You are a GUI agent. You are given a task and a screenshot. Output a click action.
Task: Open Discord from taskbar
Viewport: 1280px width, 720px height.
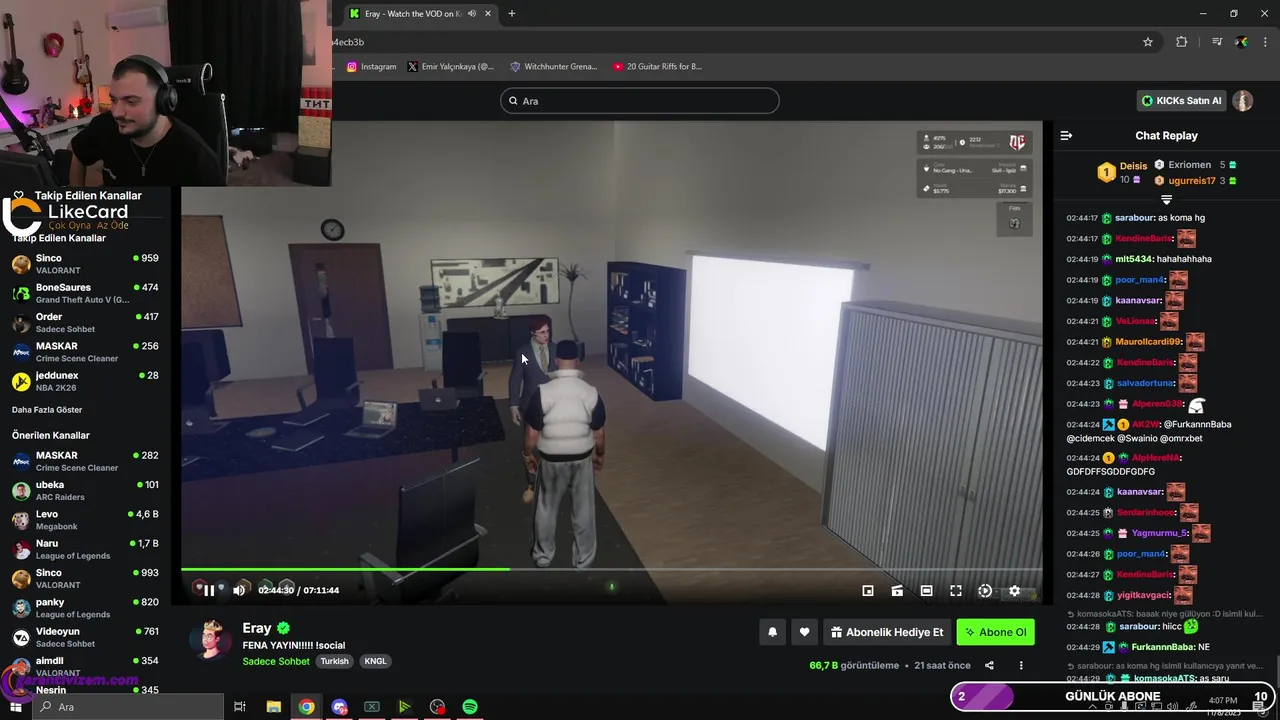coord(339,707)
